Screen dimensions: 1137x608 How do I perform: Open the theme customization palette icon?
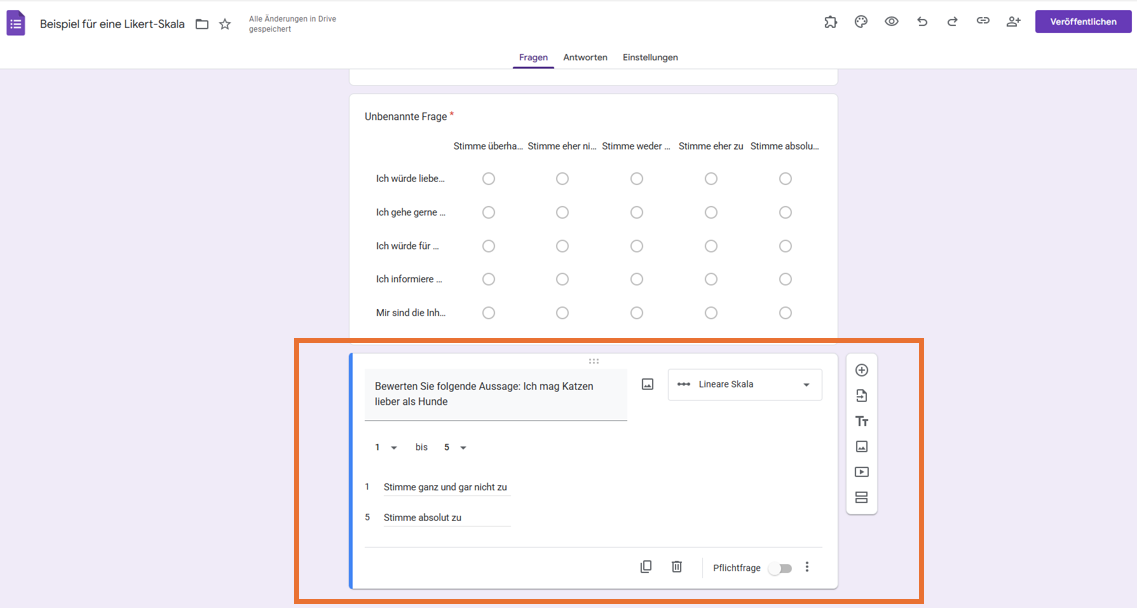tap(861, 22)
